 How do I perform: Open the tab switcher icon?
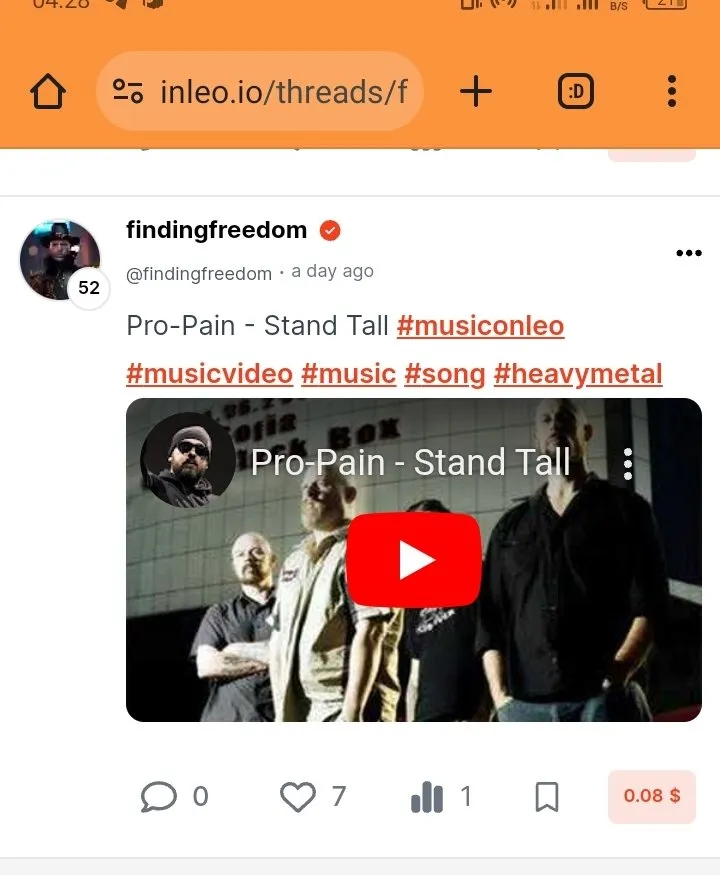[575, 91]
